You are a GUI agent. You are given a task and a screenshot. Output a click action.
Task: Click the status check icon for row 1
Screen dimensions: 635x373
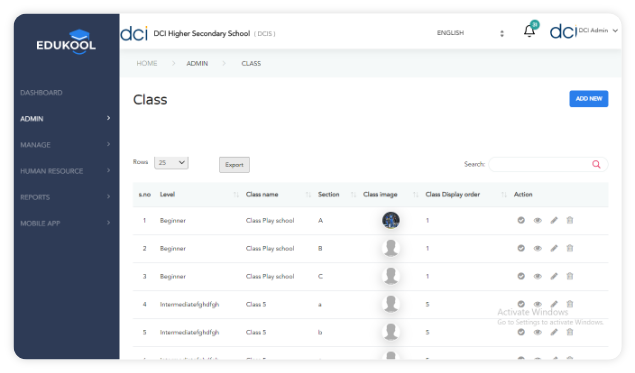[521, 220]
